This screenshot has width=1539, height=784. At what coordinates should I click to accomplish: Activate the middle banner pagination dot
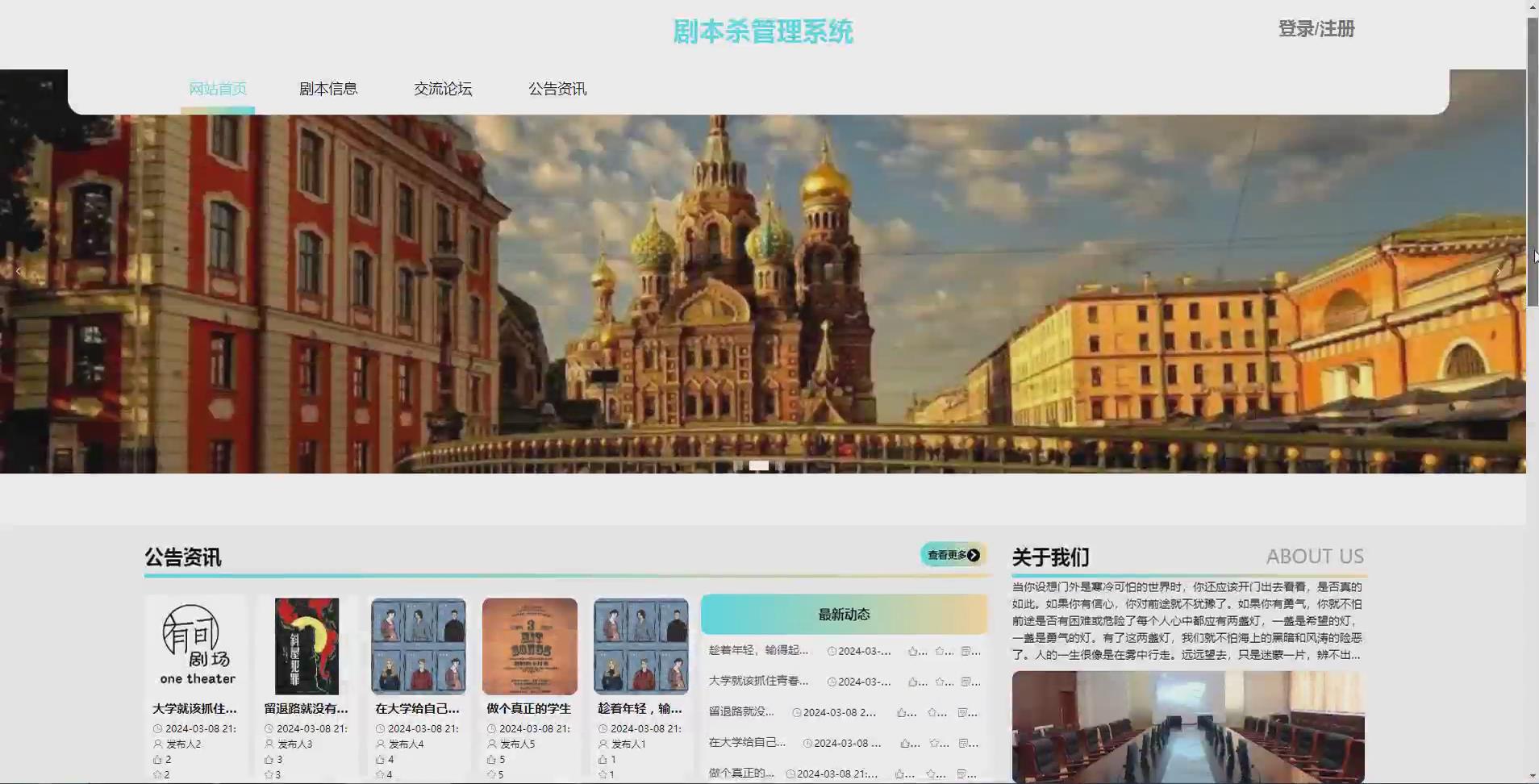pyautogui.click(x=760, y=465)
